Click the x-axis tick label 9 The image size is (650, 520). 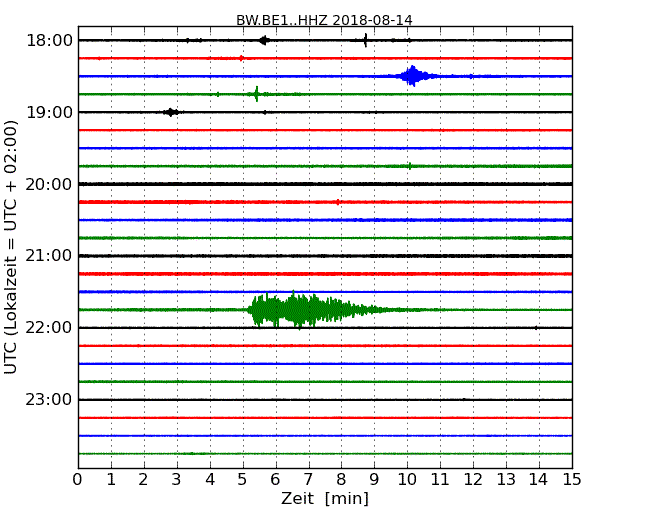click(374, 480)
